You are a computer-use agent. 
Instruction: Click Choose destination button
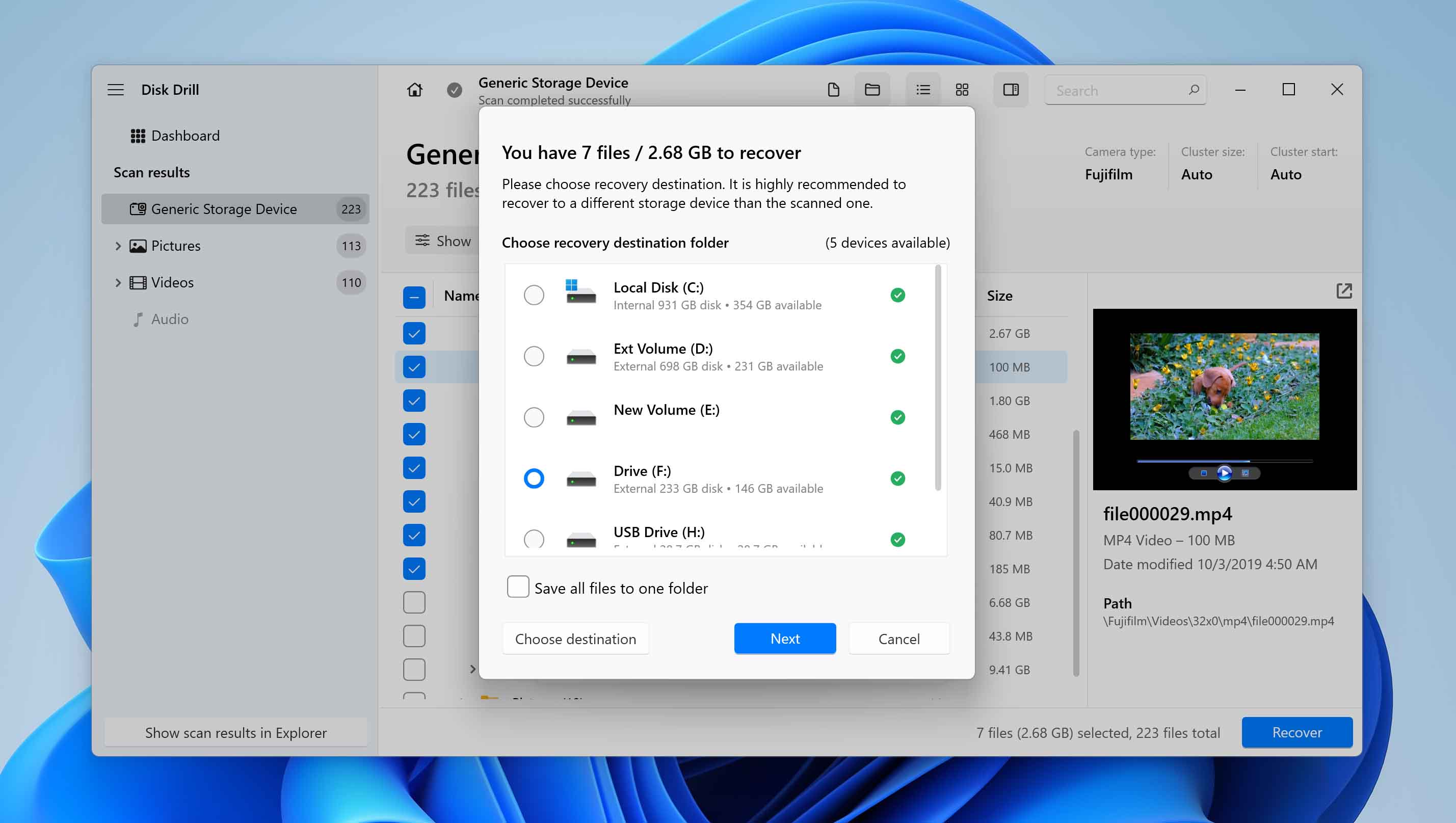pyautogui.click(x=575, y=639)
